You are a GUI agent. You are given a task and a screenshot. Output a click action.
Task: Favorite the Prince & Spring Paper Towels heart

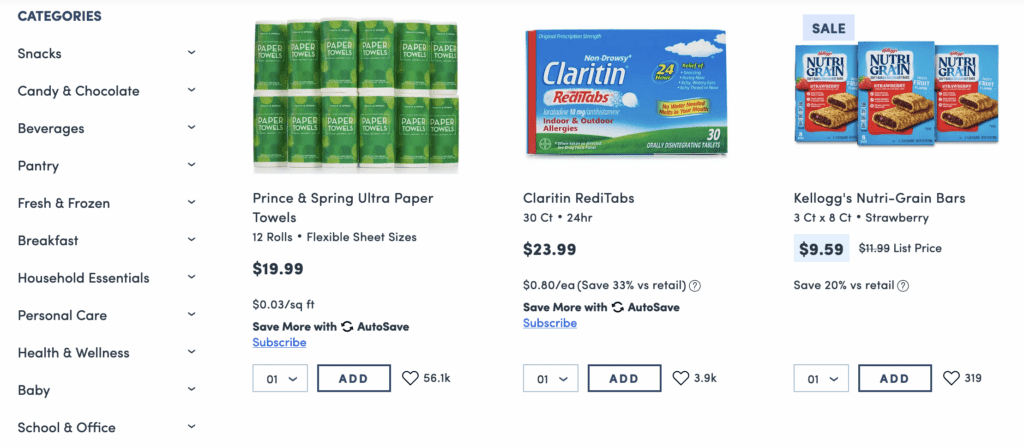pos(410,378)
